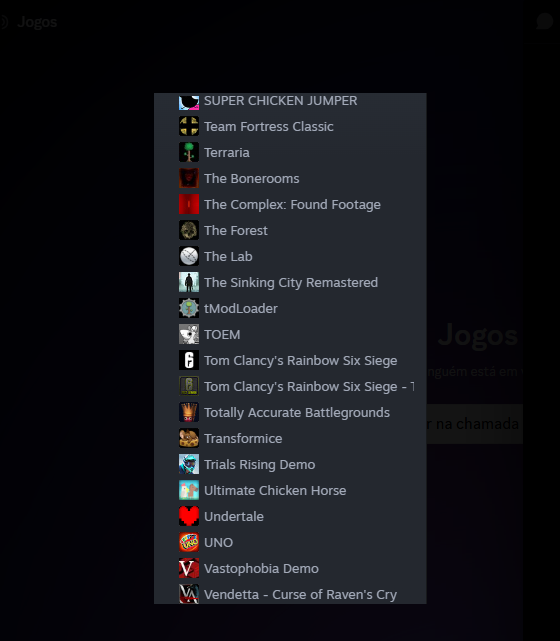The width and height of the screenshot is (560, 641).
Task: Choose The Sinking City Remastered entry
Action: click(290, 282)
